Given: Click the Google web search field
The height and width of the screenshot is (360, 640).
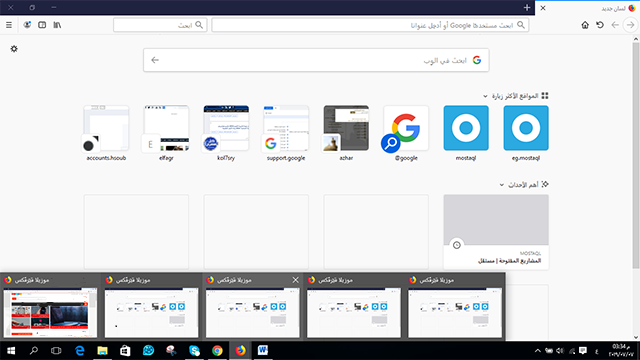Looking at the screenshot, I should (316, 60).
